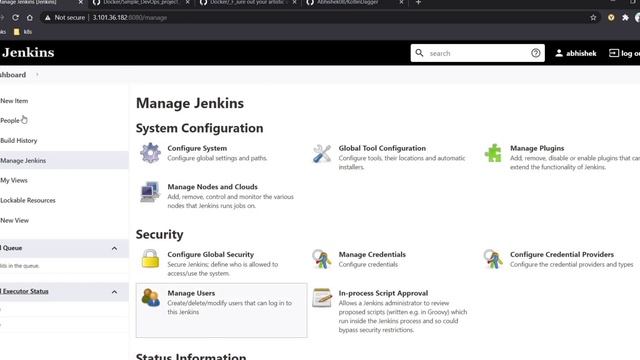640x360 pixels.
Task: Open the Configure Global Security padlock icon
Action: tap(150, 258)
